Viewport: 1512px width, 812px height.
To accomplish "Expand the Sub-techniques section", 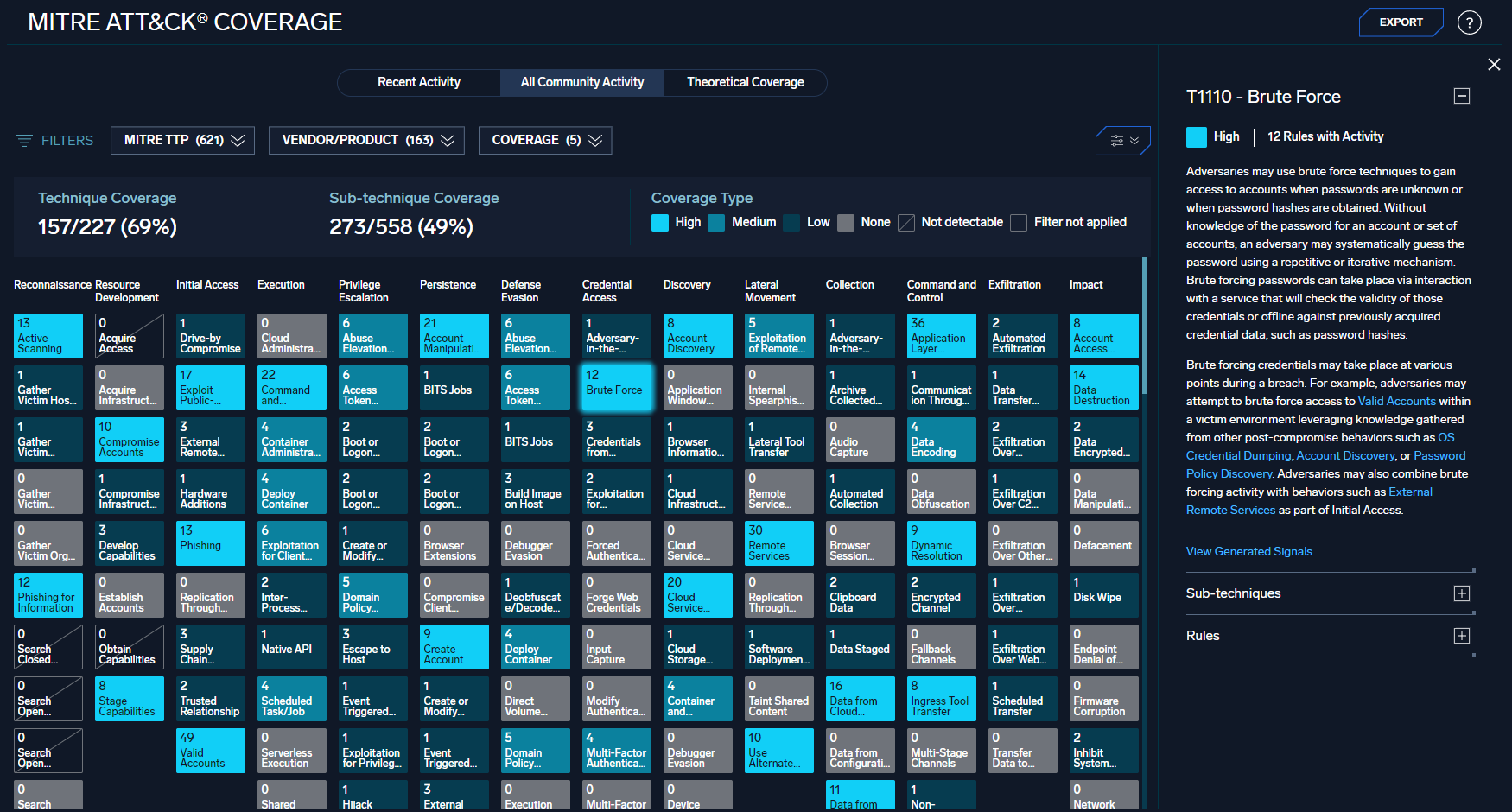I will coord(1461,593).
